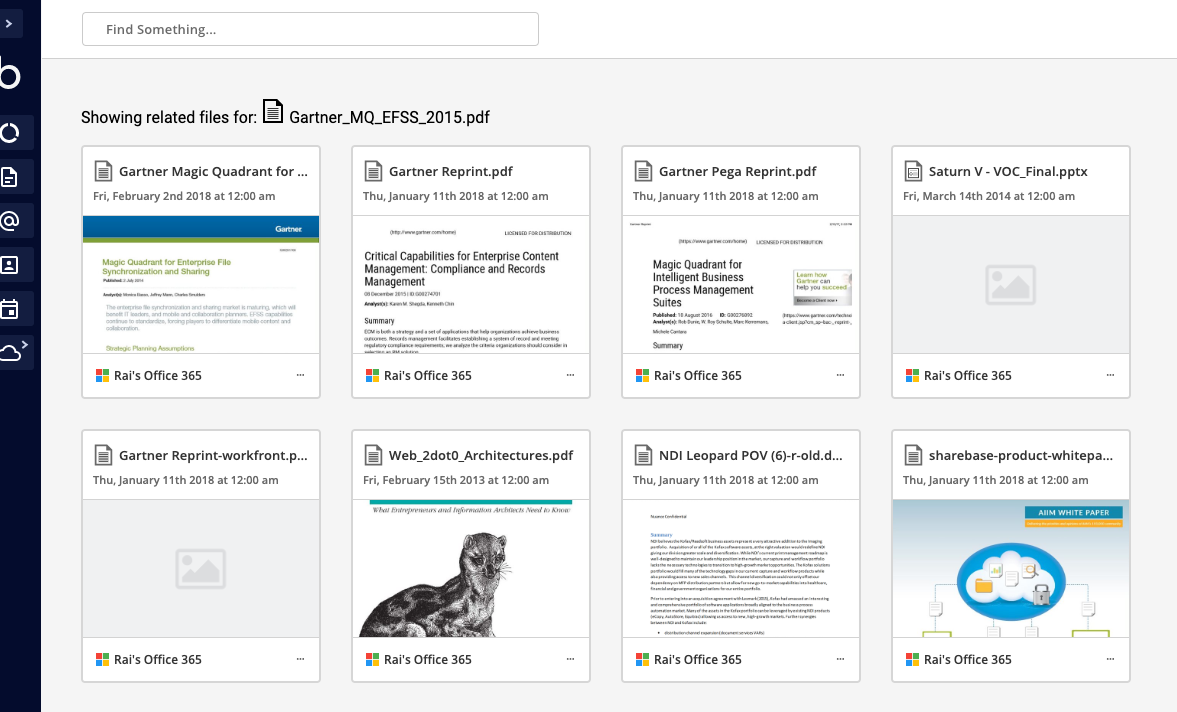This screenshot has width=1177, height=712.
Task: Click the Gartner_MQ_EFSS_2015.pdf file icon
Action: click(x=273, y=112)
